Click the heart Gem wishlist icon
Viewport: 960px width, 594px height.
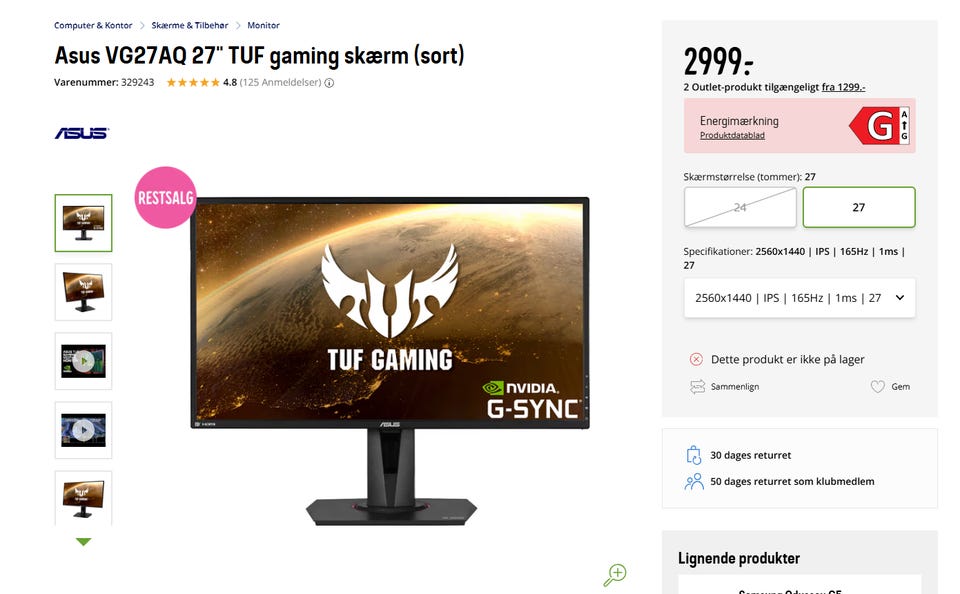877,386
